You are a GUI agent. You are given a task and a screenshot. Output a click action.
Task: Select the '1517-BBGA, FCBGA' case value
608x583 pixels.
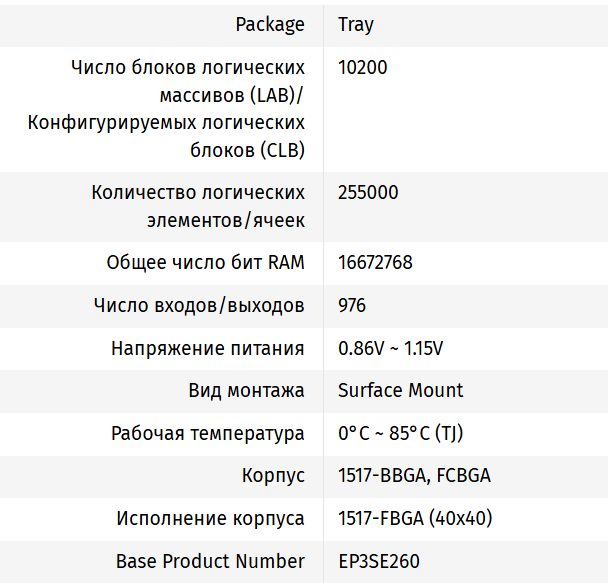pos(414,476)
